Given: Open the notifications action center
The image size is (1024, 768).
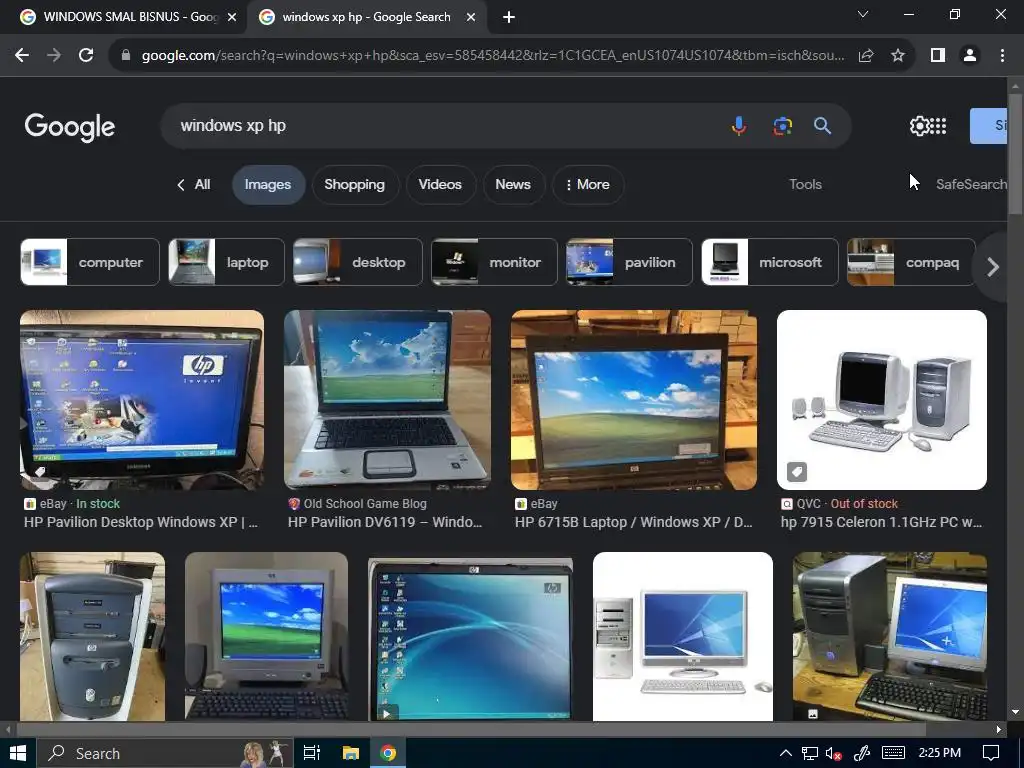Looking at the screenshot, I should [x=991, y=753].
